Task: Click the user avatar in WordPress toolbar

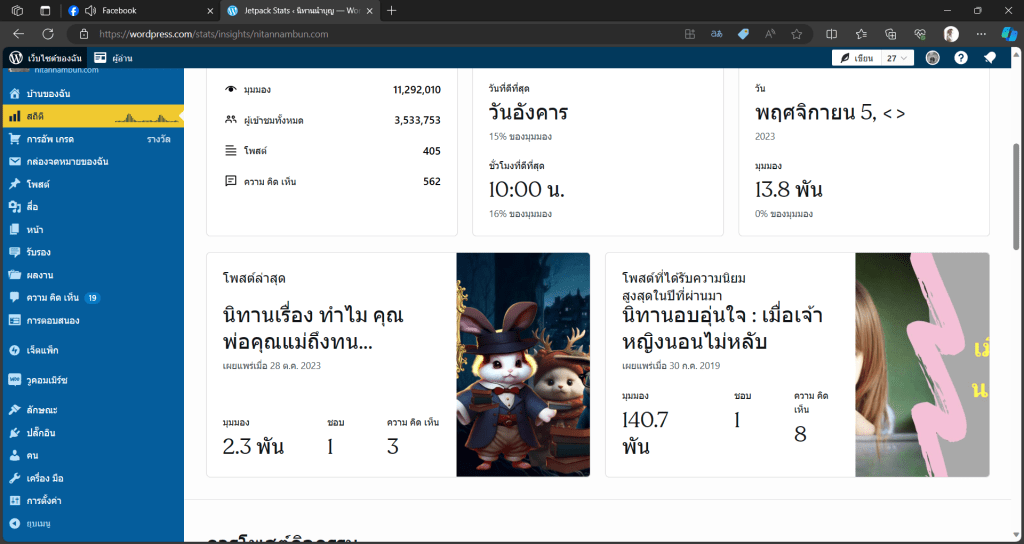Action: [932, 58]
